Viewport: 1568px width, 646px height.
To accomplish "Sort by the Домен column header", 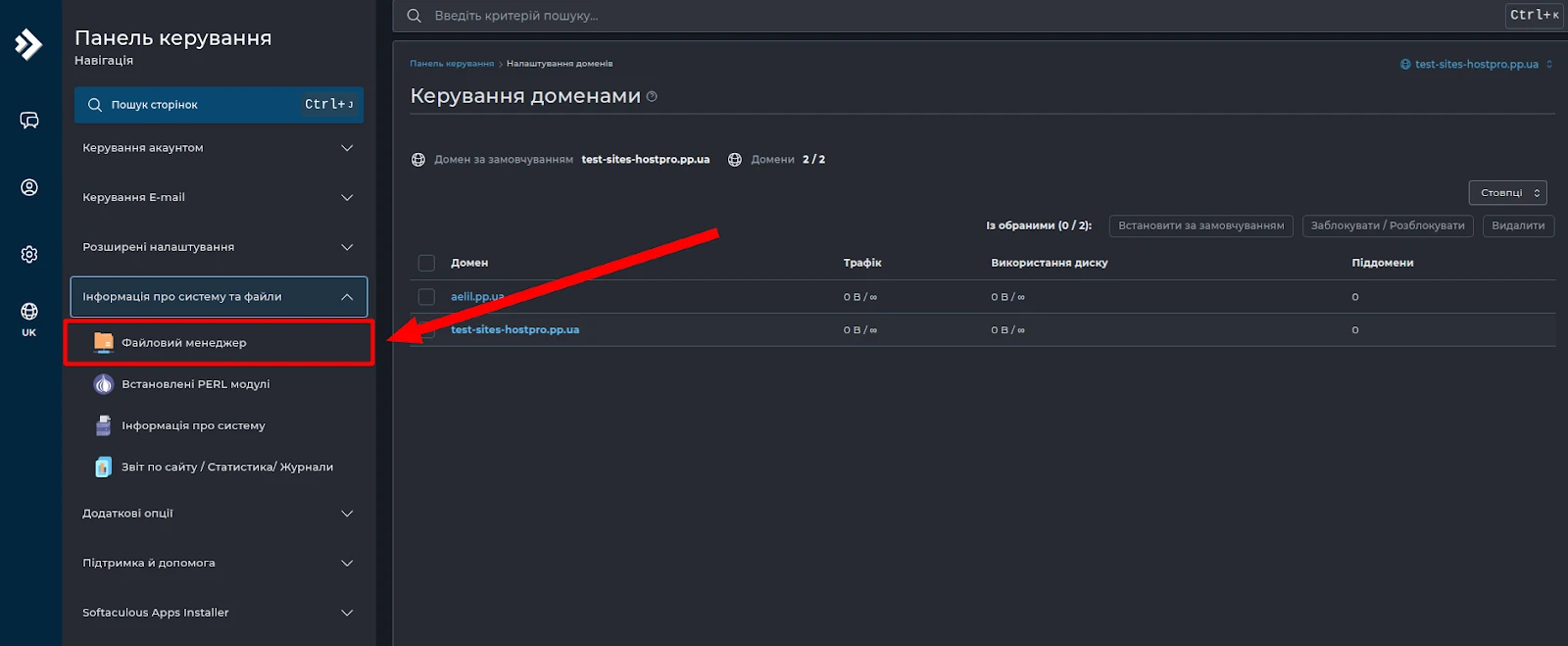I will (x=469, y=263).
